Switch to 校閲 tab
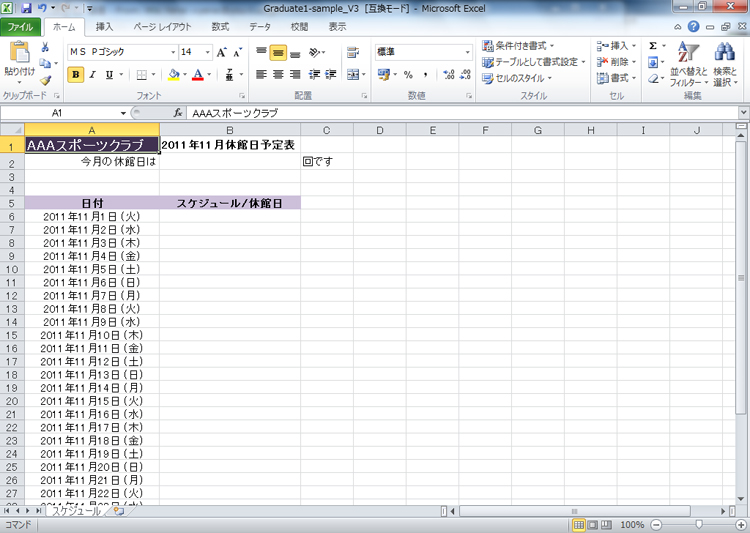The height and width of the screenshot is (533, 750). point(299,27)
